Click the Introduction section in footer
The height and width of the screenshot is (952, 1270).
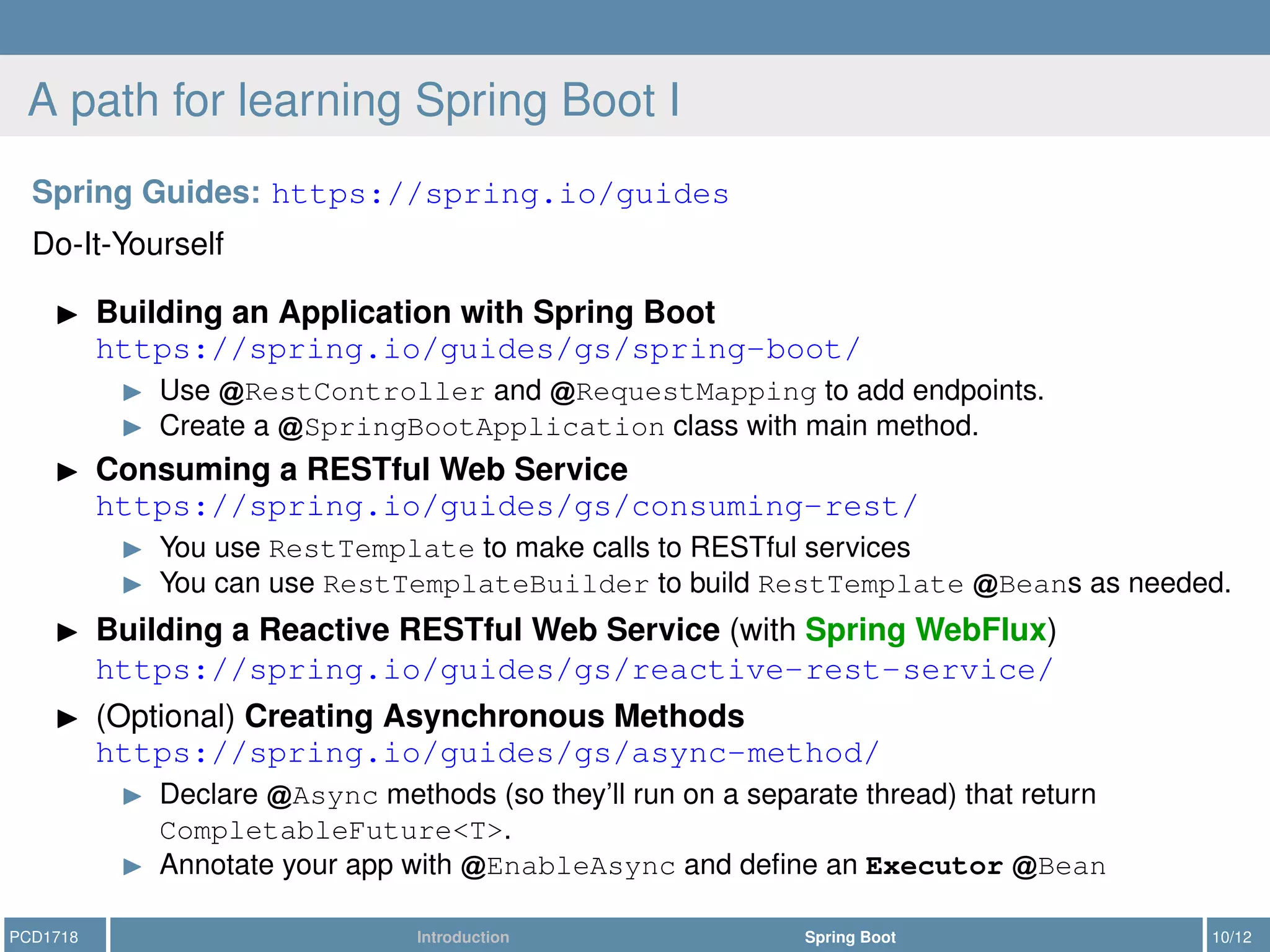[463, 937]
